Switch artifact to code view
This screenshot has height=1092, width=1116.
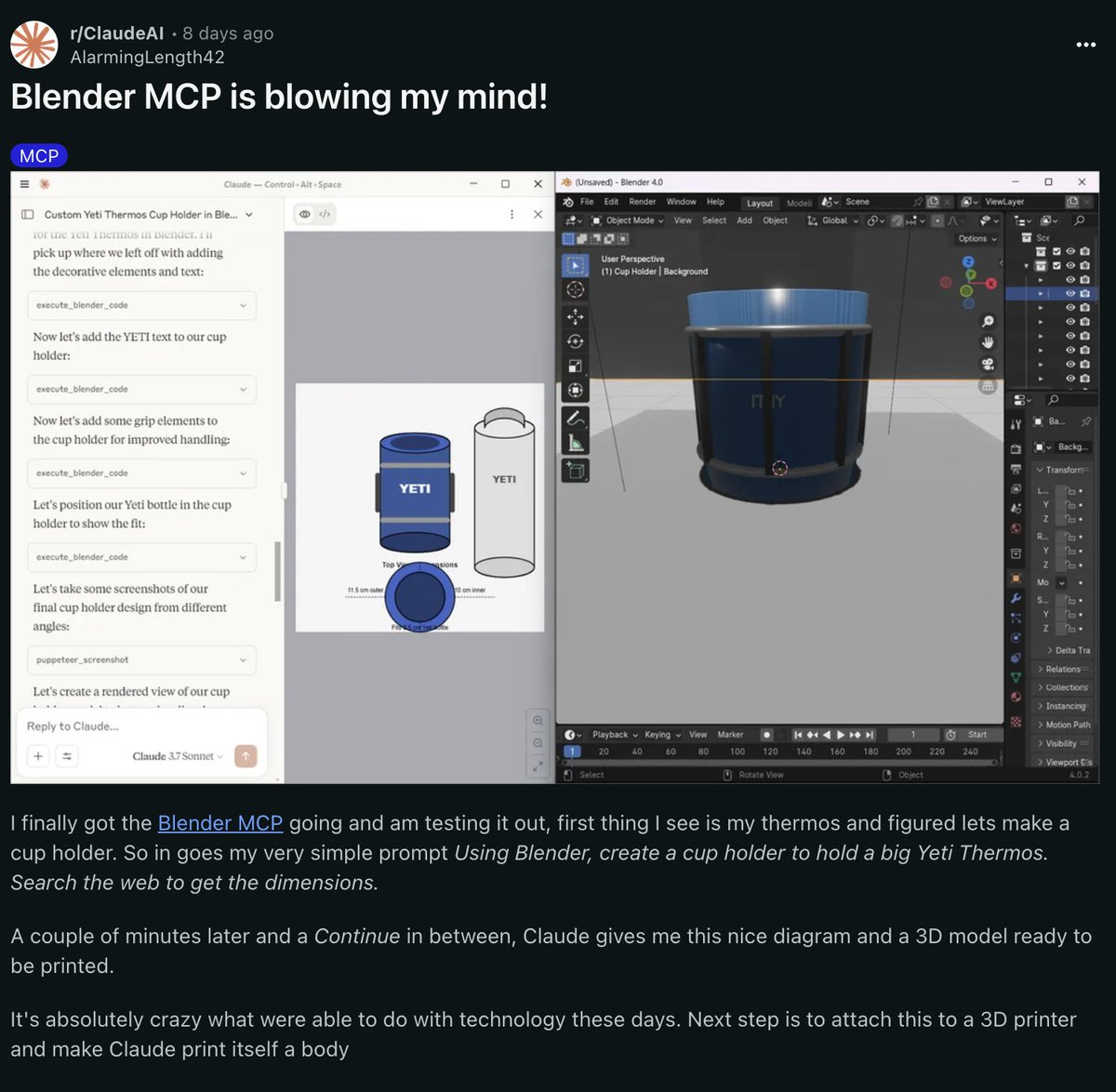(325, 214)
